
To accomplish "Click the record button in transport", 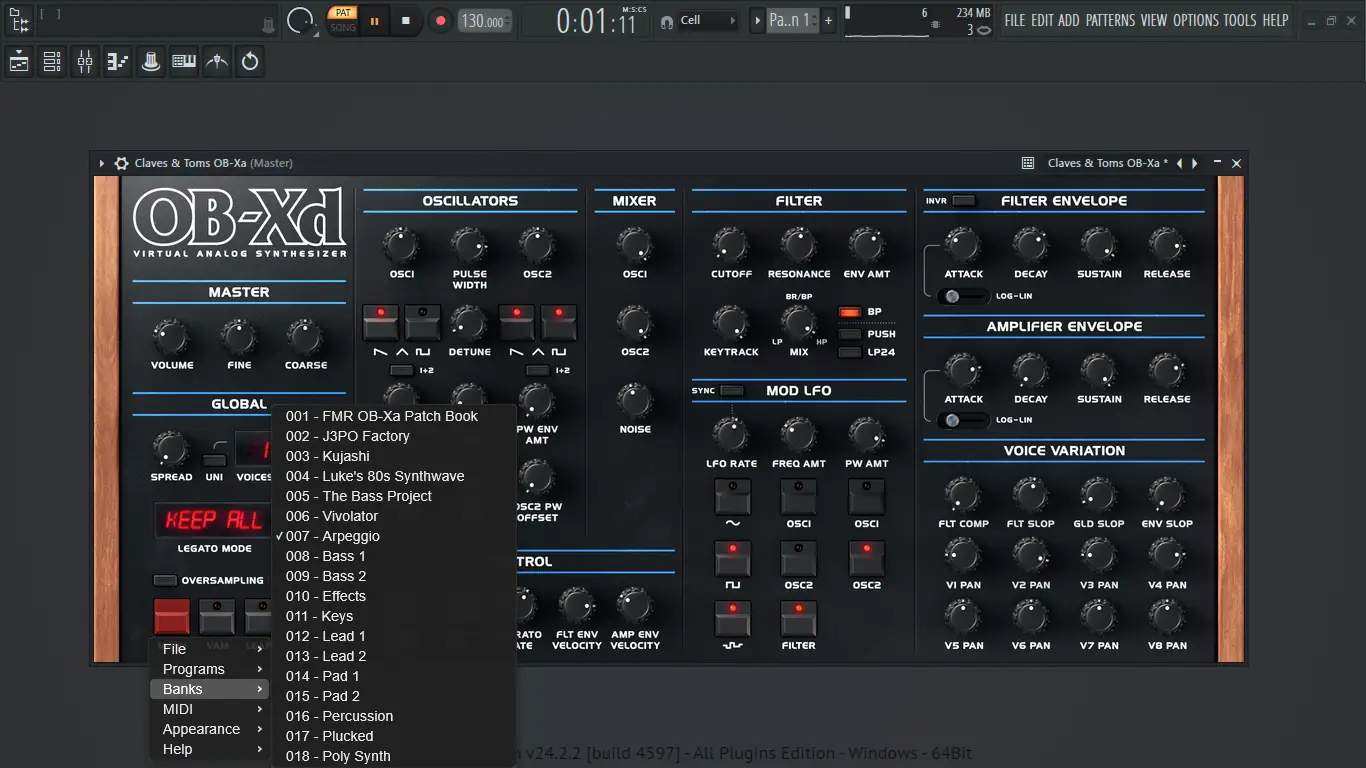I will tap(439, 20).
